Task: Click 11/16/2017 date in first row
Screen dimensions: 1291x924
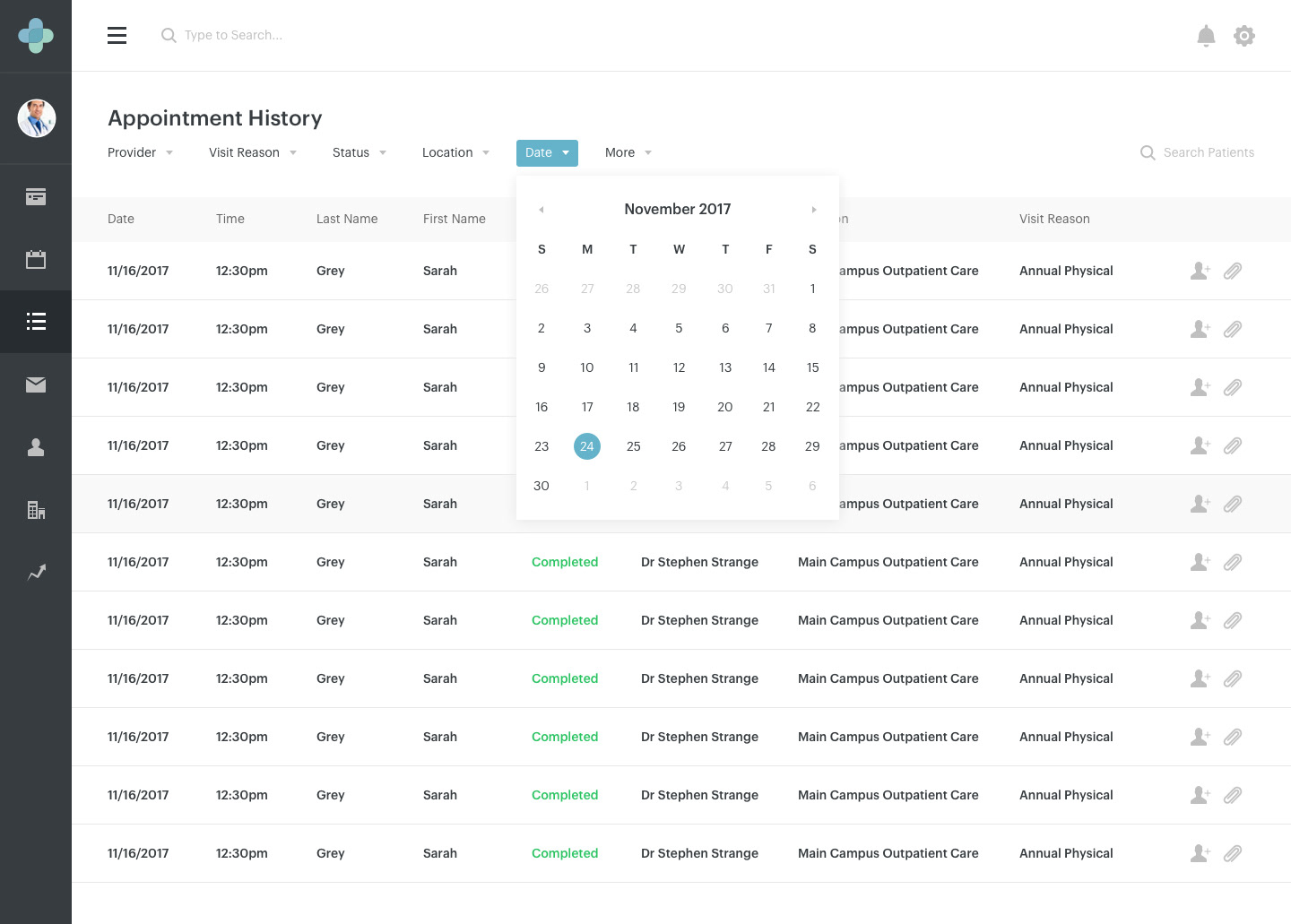Action: tap(138, 271)
